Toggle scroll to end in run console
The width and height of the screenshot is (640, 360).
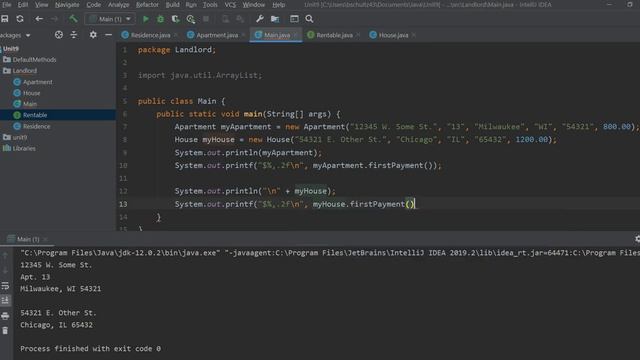(x=5, y=300)
